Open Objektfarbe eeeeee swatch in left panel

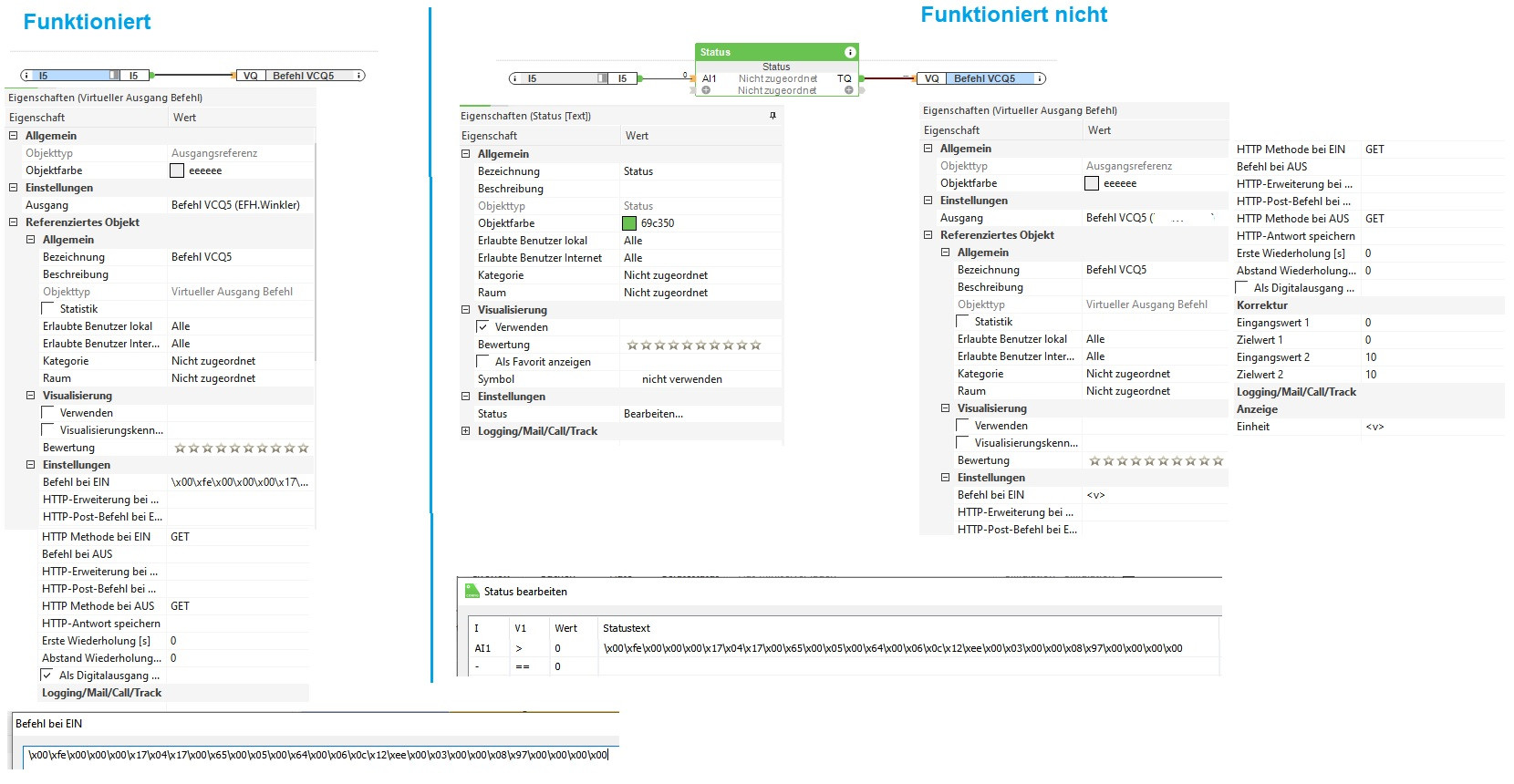click(177, 170)
